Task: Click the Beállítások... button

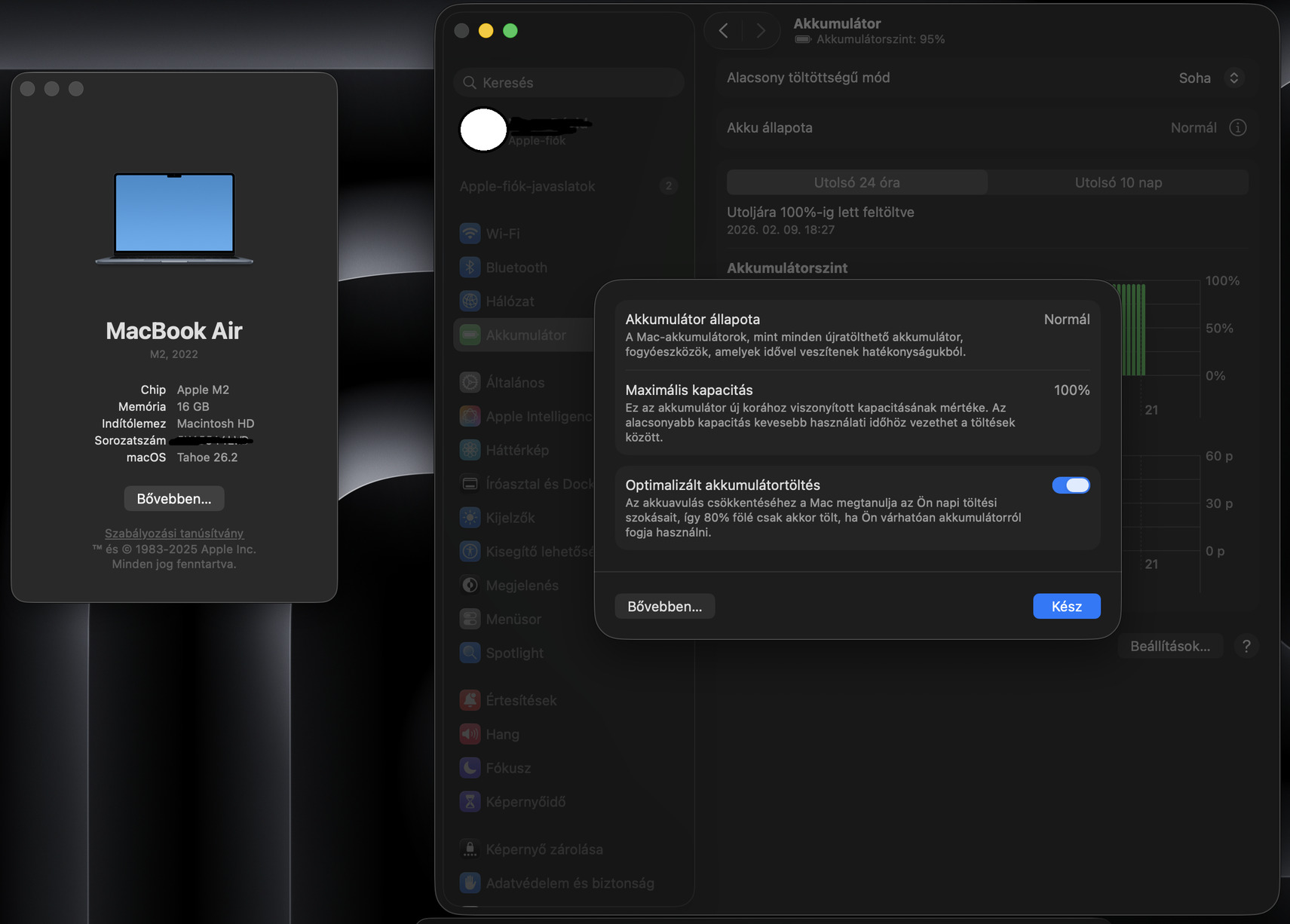Action: pyautogui.click(x=1170, y=647)
